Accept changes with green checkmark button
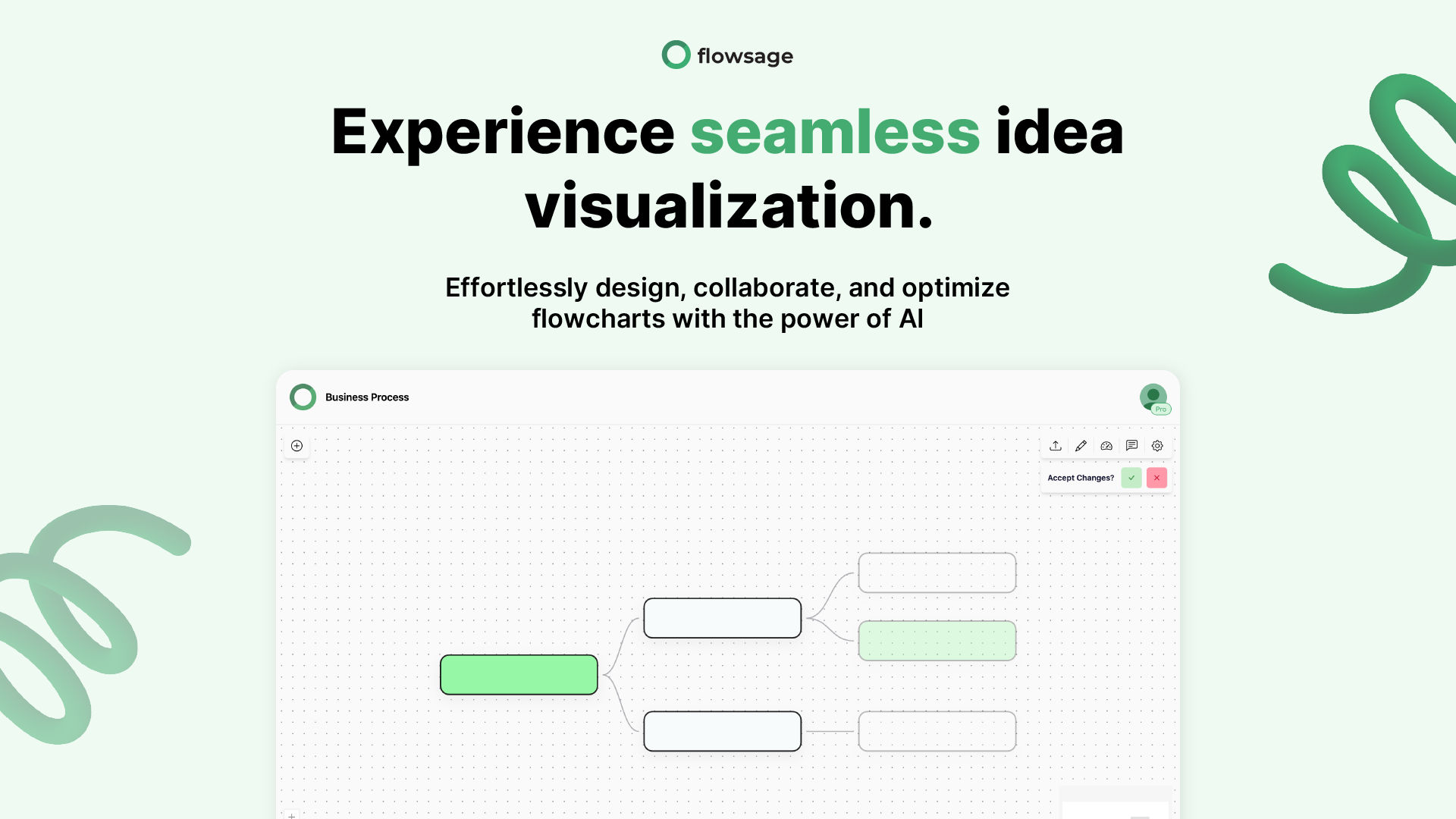 point(1131,478)
